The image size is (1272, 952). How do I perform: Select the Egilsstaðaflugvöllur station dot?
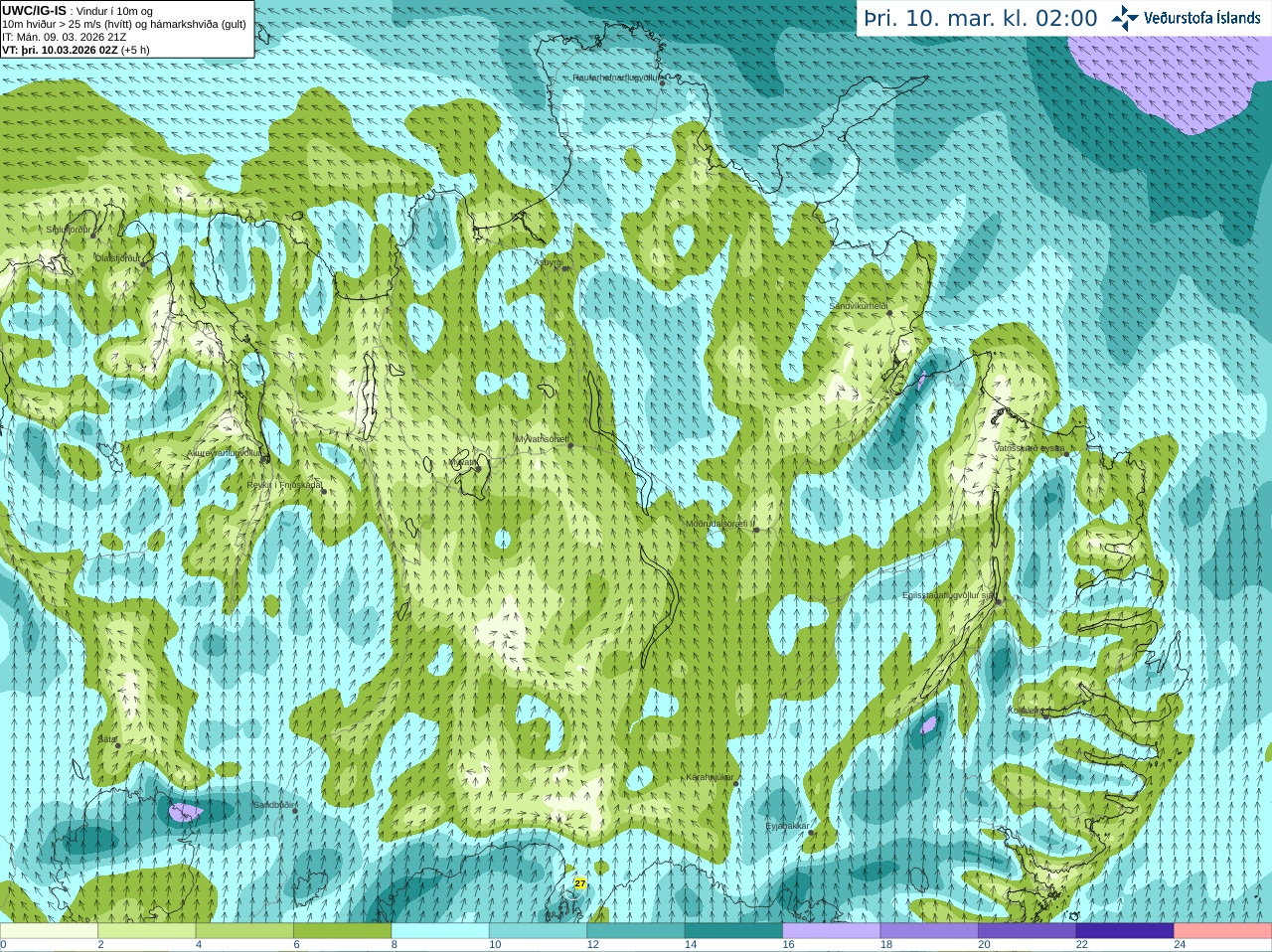point(999,601)
